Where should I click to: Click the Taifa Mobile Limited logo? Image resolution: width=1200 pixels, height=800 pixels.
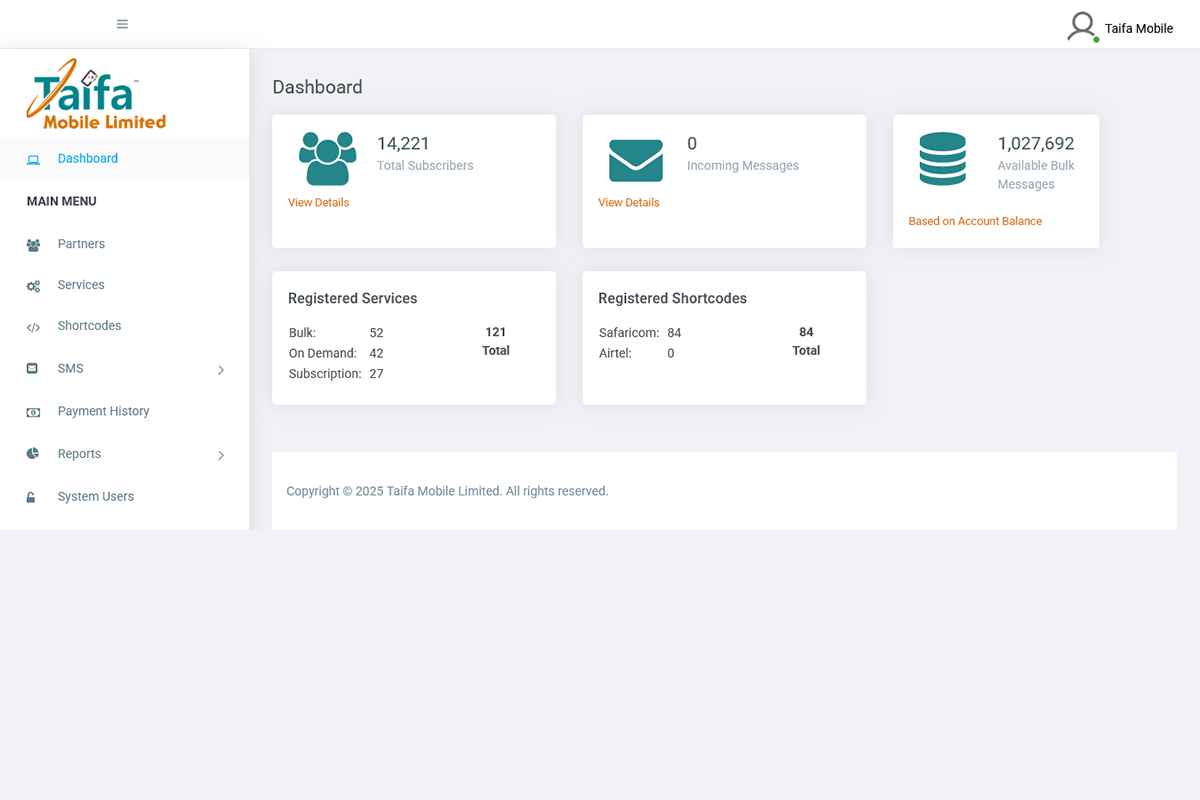[x=95, y=92]
